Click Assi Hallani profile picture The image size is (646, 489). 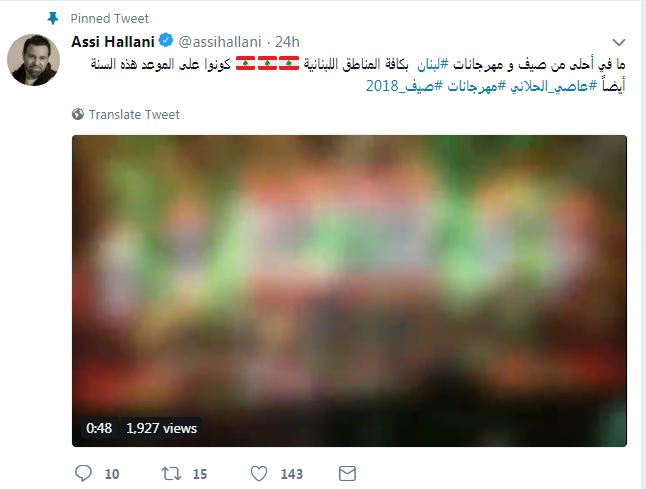[33, 60]
